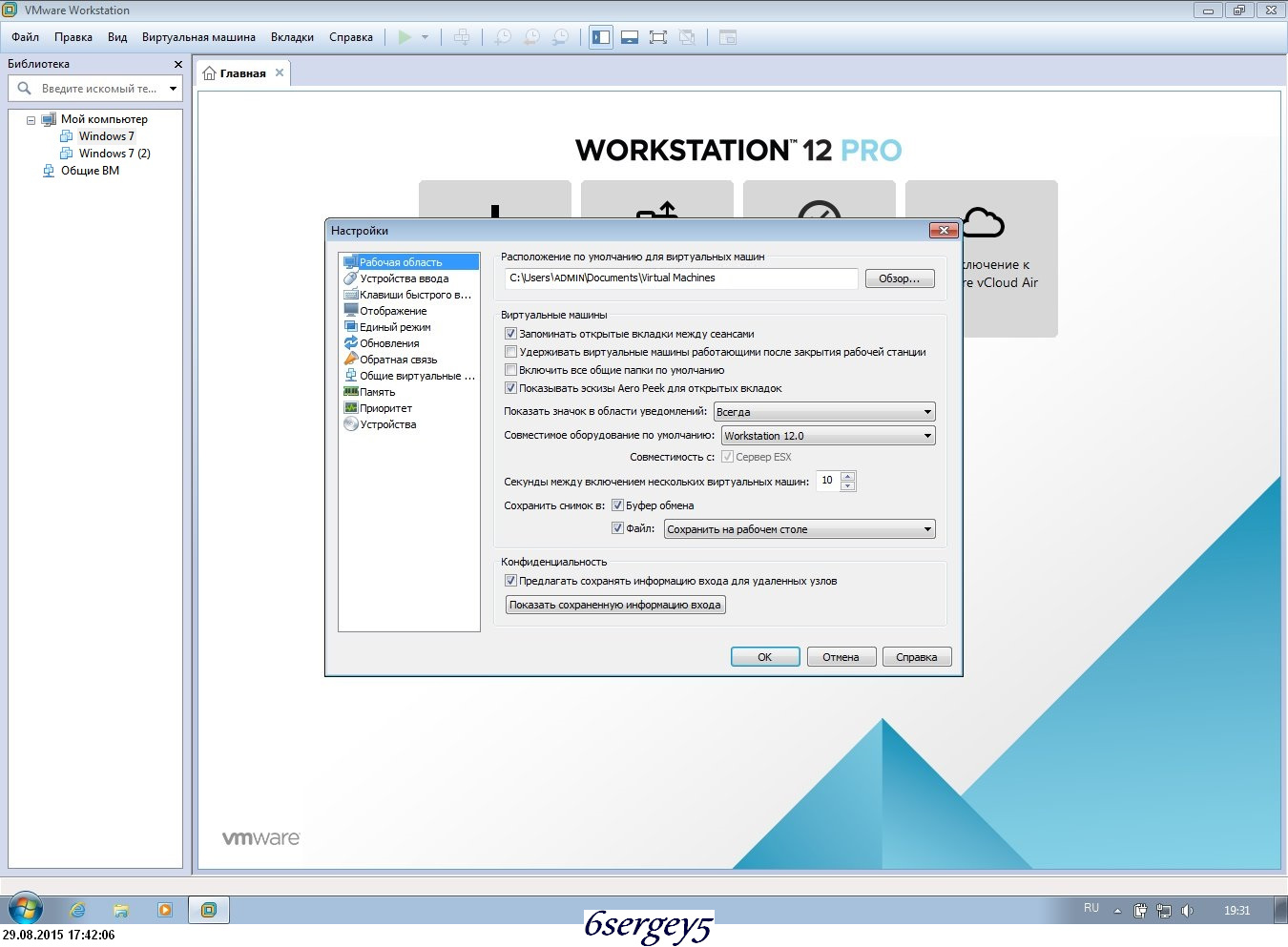Select Единый режим settings category

coord(395,326)
